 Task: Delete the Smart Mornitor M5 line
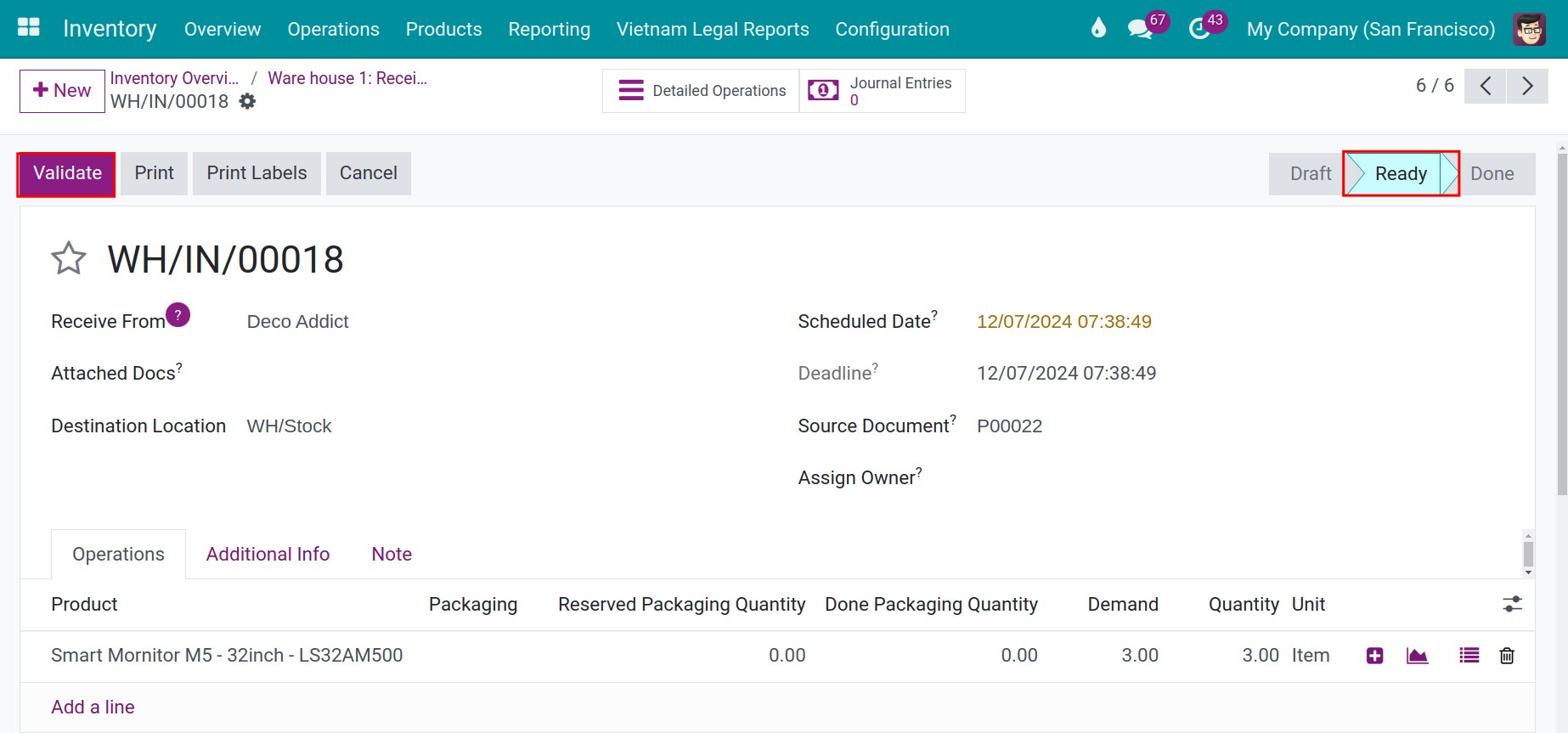pos(1507,656)
